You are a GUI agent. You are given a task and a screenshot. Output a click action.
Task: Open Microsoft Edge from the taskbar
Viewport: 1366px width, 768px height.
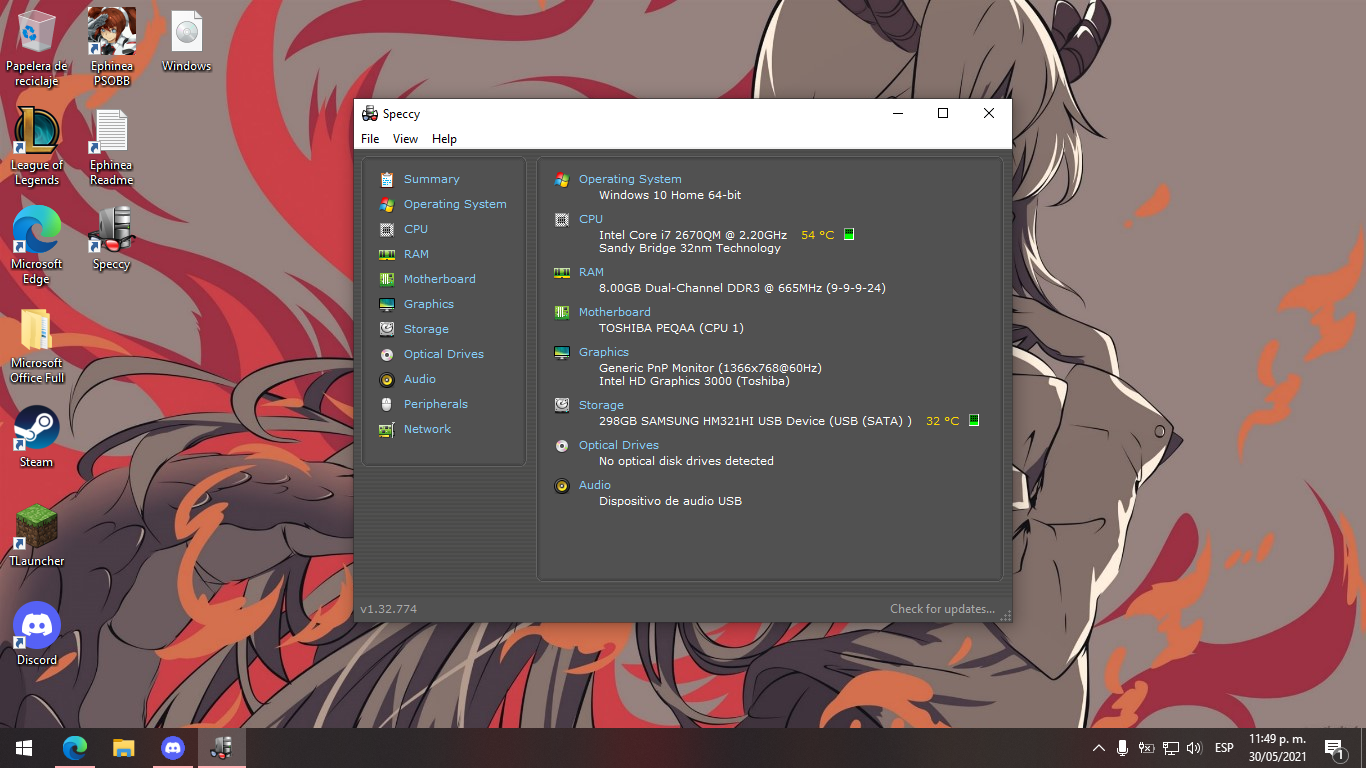pyautogui.click(x=75, y=748)
